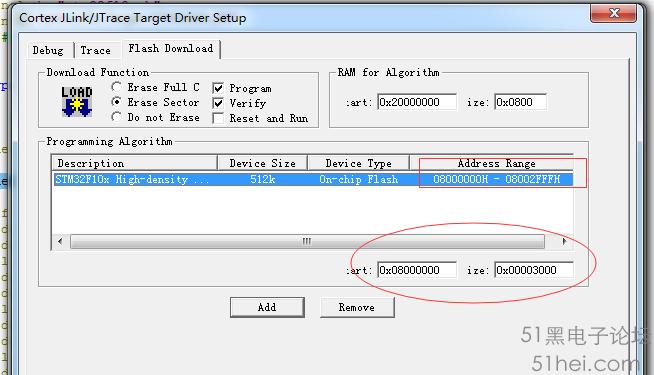Viewport: 654px width, 375px height.
Task: Switch to the Debug tab
Action: [48, 50]
